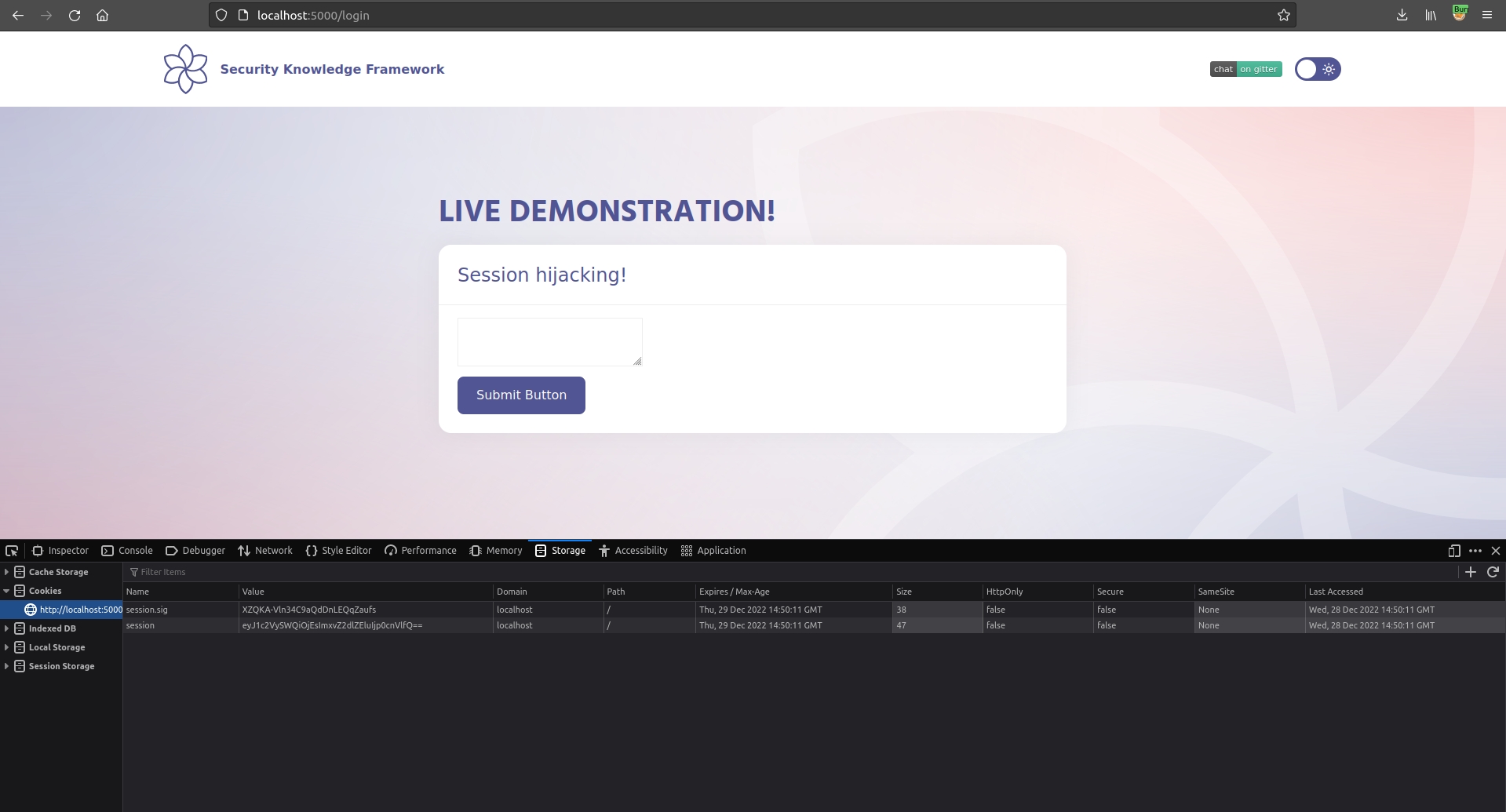
Task: Click the browser home icon
Action: [x=102, y=16]
